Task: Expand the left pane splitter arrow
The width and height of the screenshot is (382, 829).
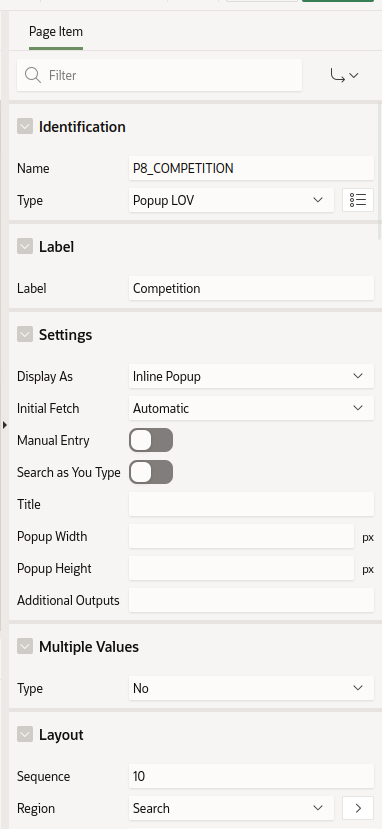Action: pyautogui.click(x=4, y=424)
